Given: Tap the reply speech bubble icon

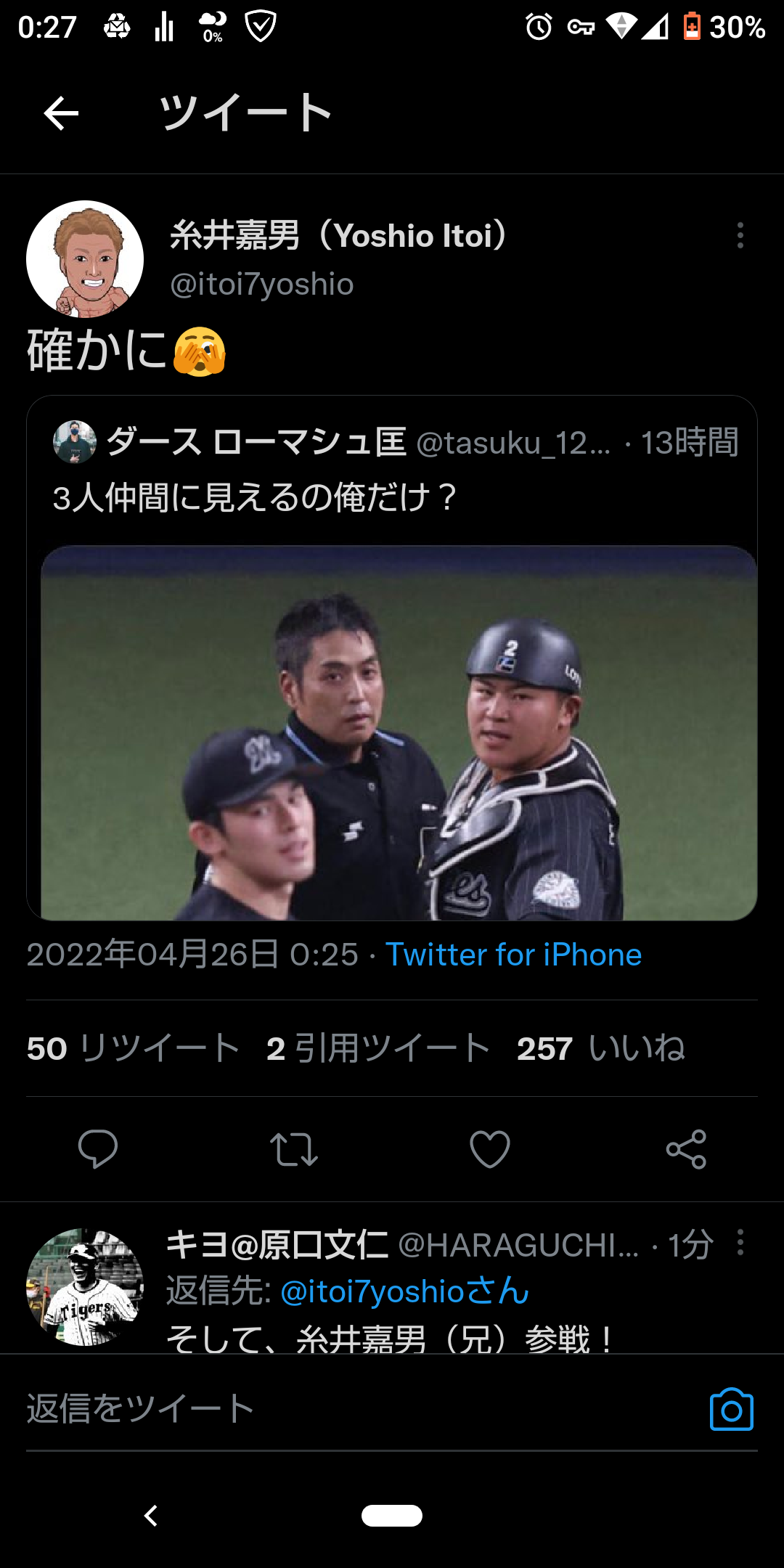Looking at the screenshot, I should tap(98, 1149).
